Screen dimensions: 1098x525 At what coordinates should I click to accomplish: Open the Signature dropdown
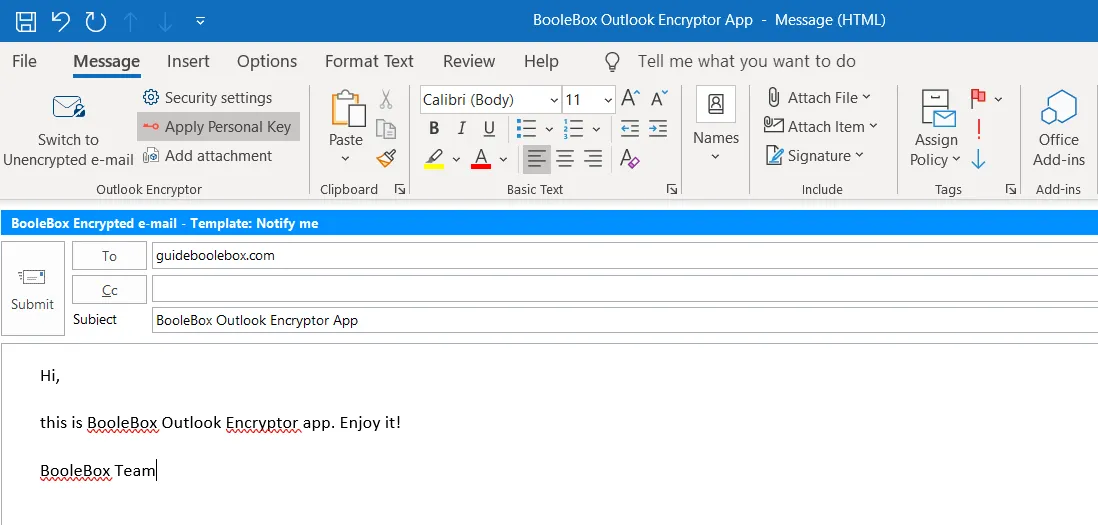point(815,156)
